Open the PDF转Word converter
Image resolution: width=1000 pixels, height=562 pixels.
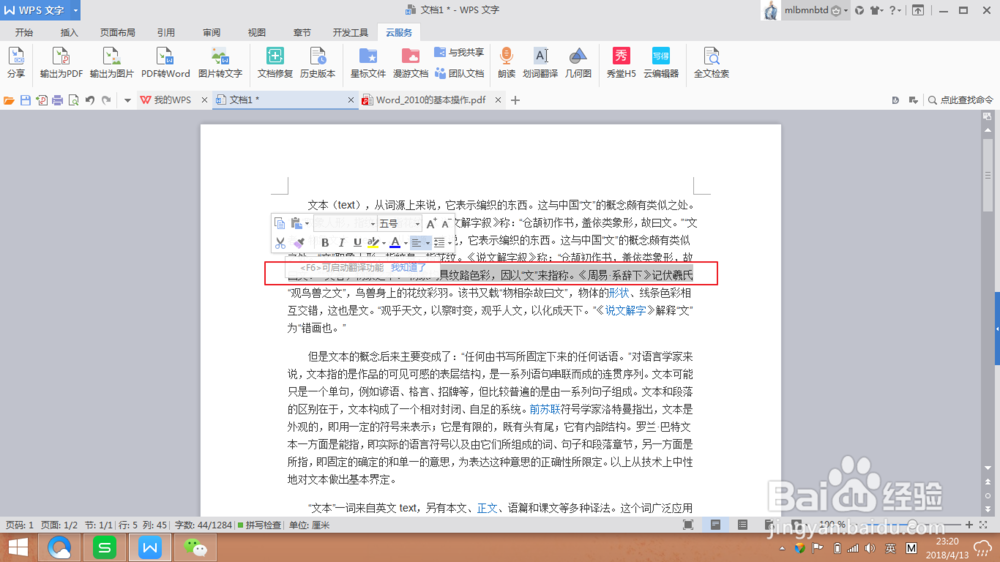click(x=165, y=63)
